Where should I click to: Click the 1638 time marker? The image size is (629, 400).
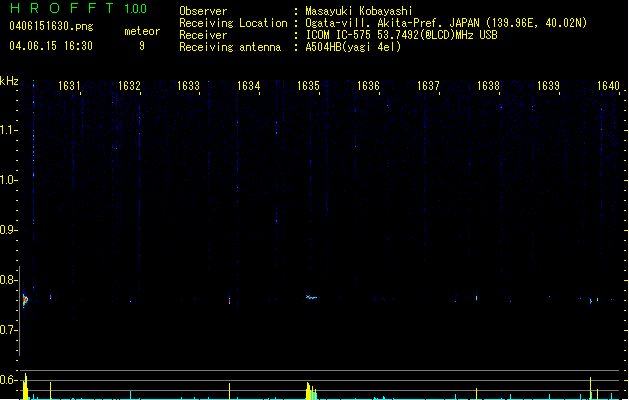click(488, 86)
